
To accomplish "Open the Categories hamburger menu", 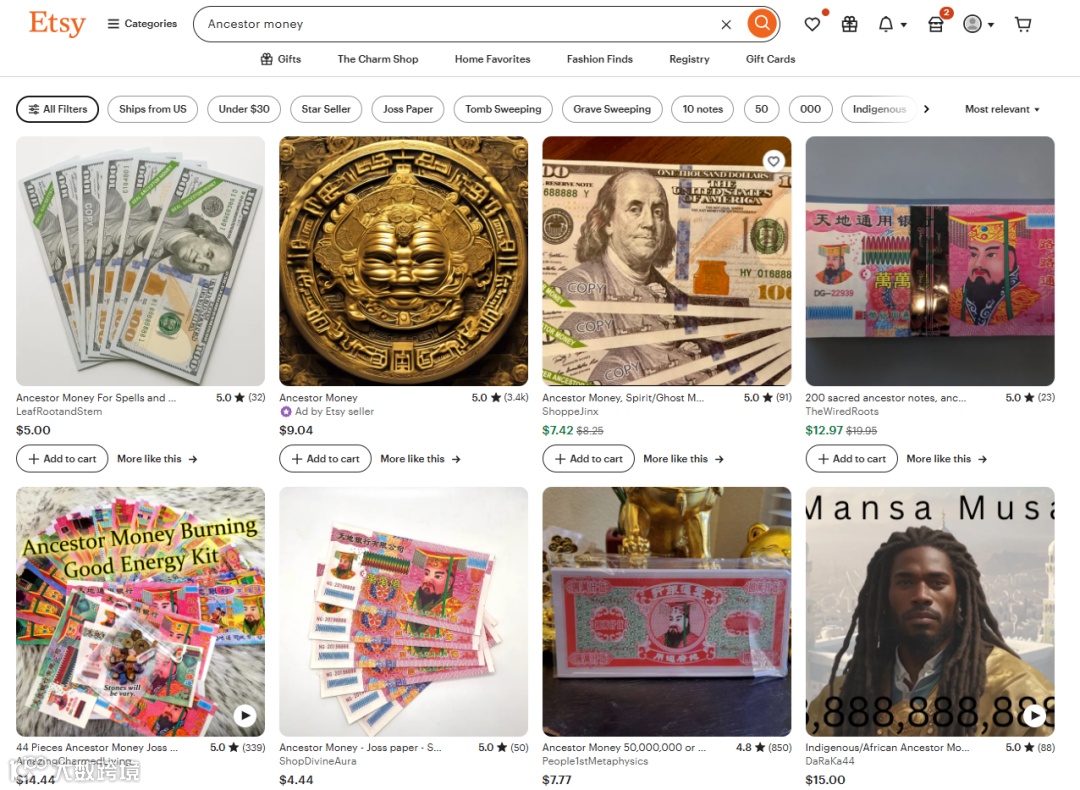I will 143,23.
